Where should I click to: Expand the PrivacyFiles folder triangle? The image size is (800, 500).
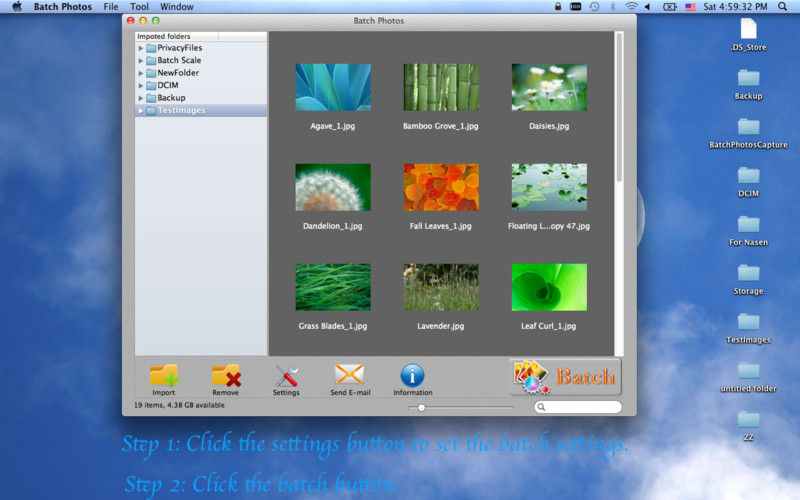[141, 48]
